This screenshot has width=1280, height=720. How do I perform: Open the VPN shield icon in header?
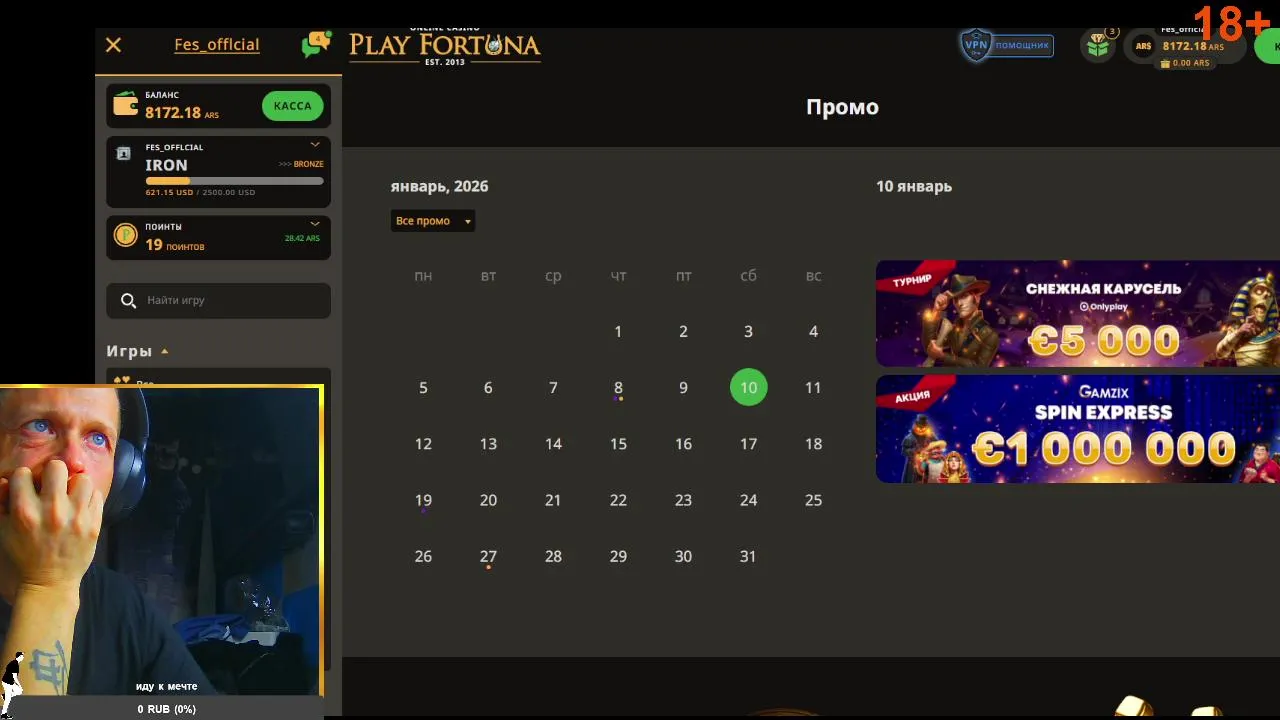point(975,45)
